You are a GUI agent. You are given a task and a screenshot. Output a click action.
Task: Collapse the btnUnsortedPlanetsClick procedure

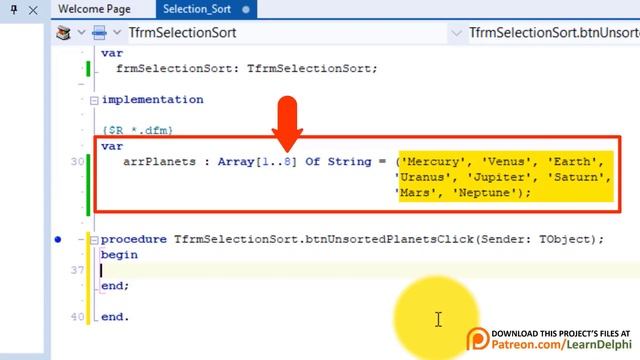tap(94, 240)
